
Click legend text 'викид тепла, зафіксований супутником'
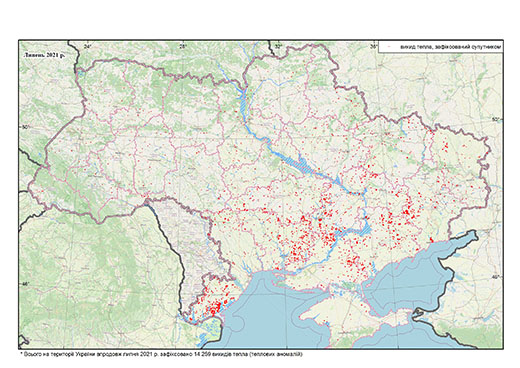coord(451,47)
